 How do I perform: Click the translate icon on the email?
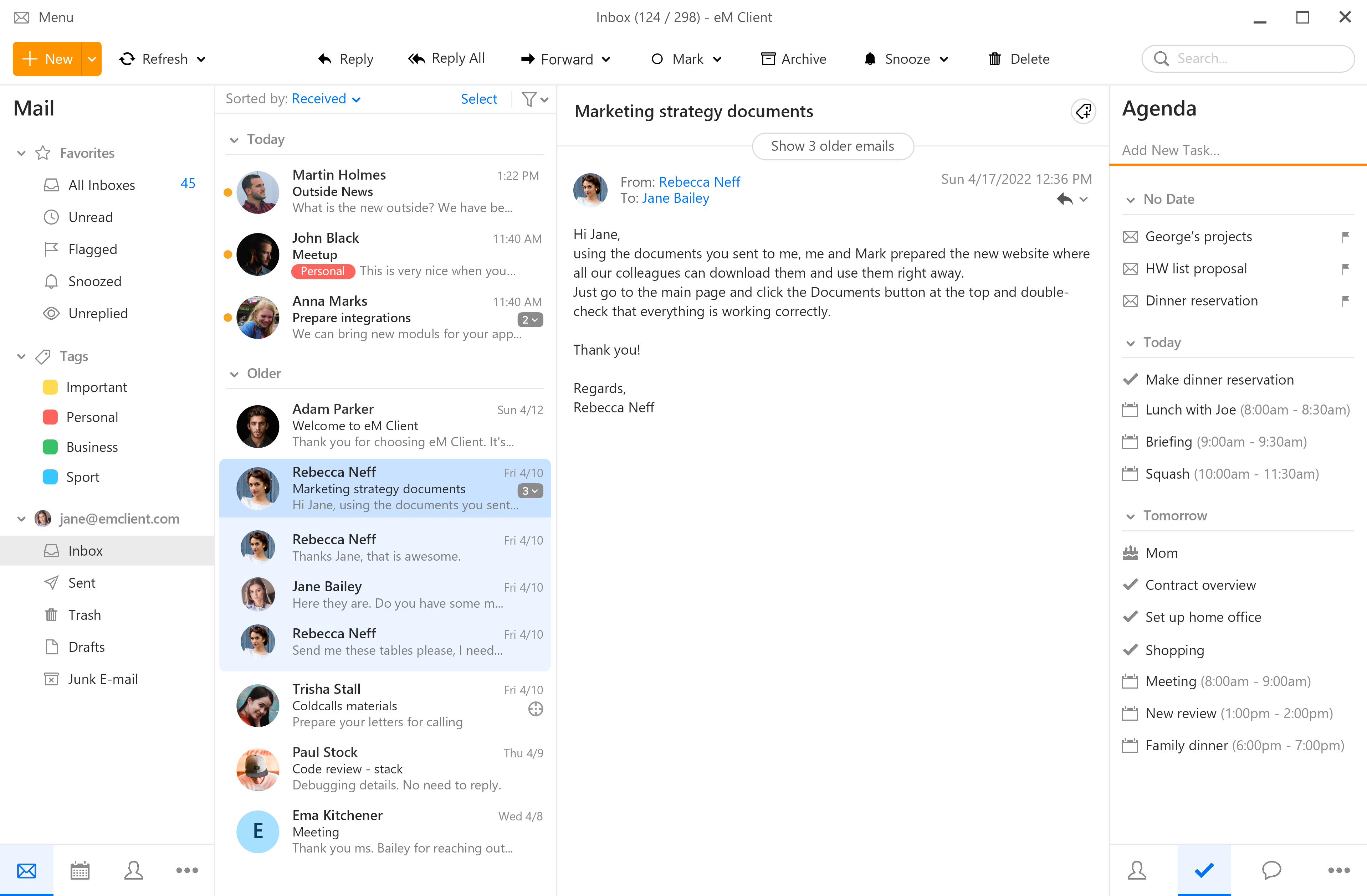click(1084, 111)
